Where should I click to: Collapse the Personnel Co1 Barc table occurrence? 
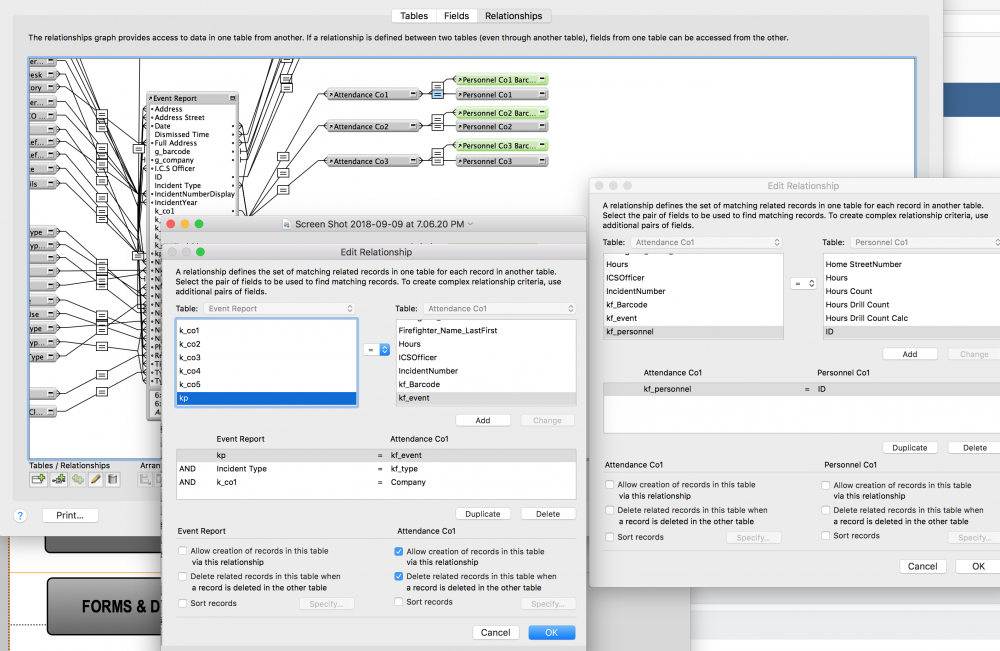tap(542, 80)
